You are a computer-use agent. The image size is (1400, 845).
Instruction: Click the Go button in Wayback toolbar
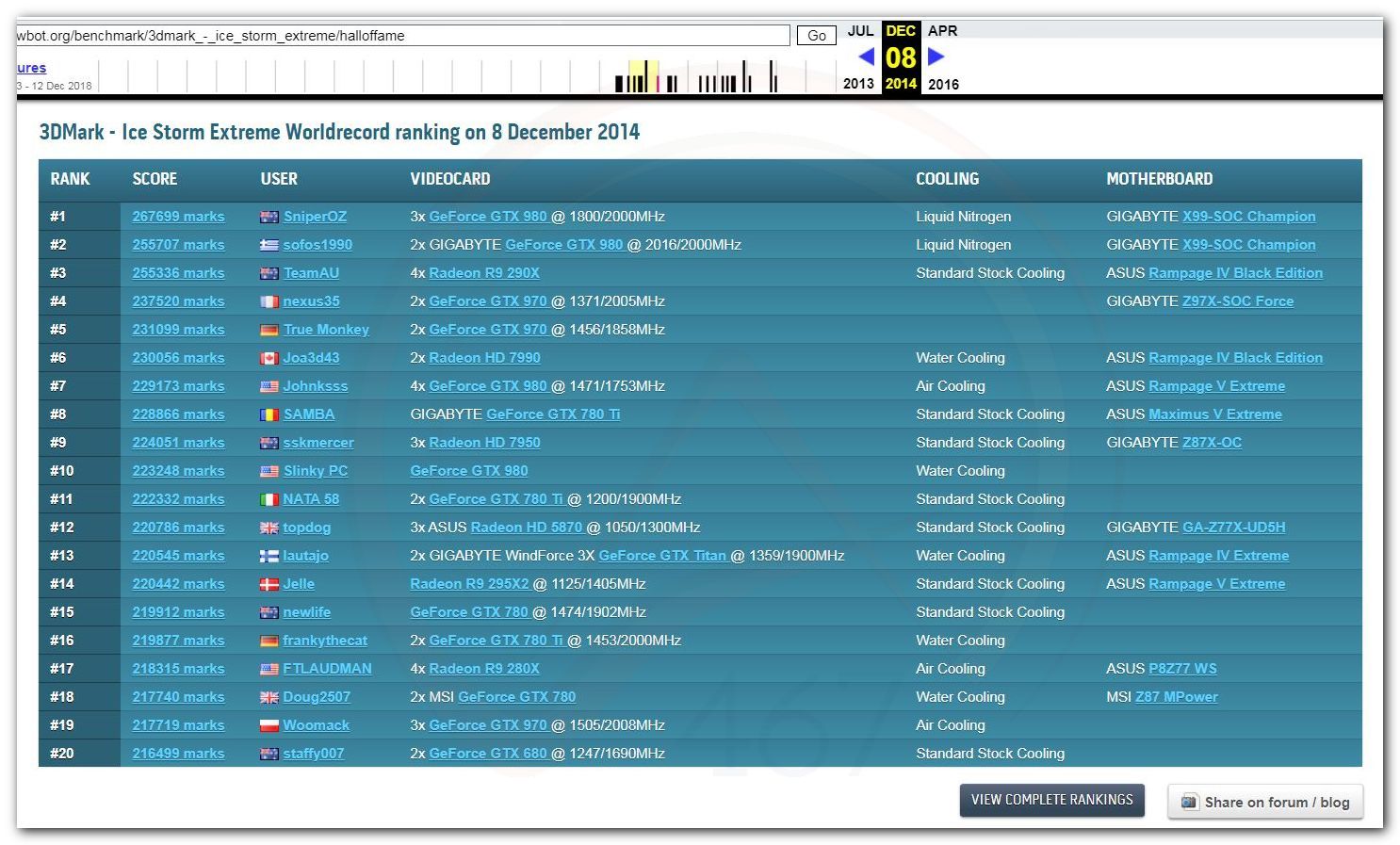(817, 36)
